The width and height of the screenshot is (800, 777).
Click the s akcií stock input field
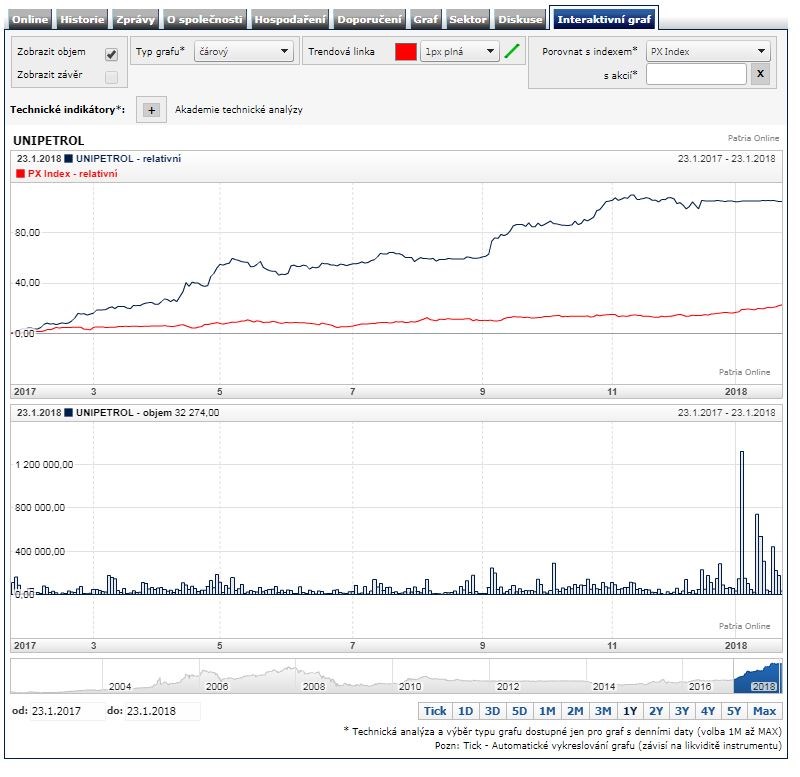(696, 74)
